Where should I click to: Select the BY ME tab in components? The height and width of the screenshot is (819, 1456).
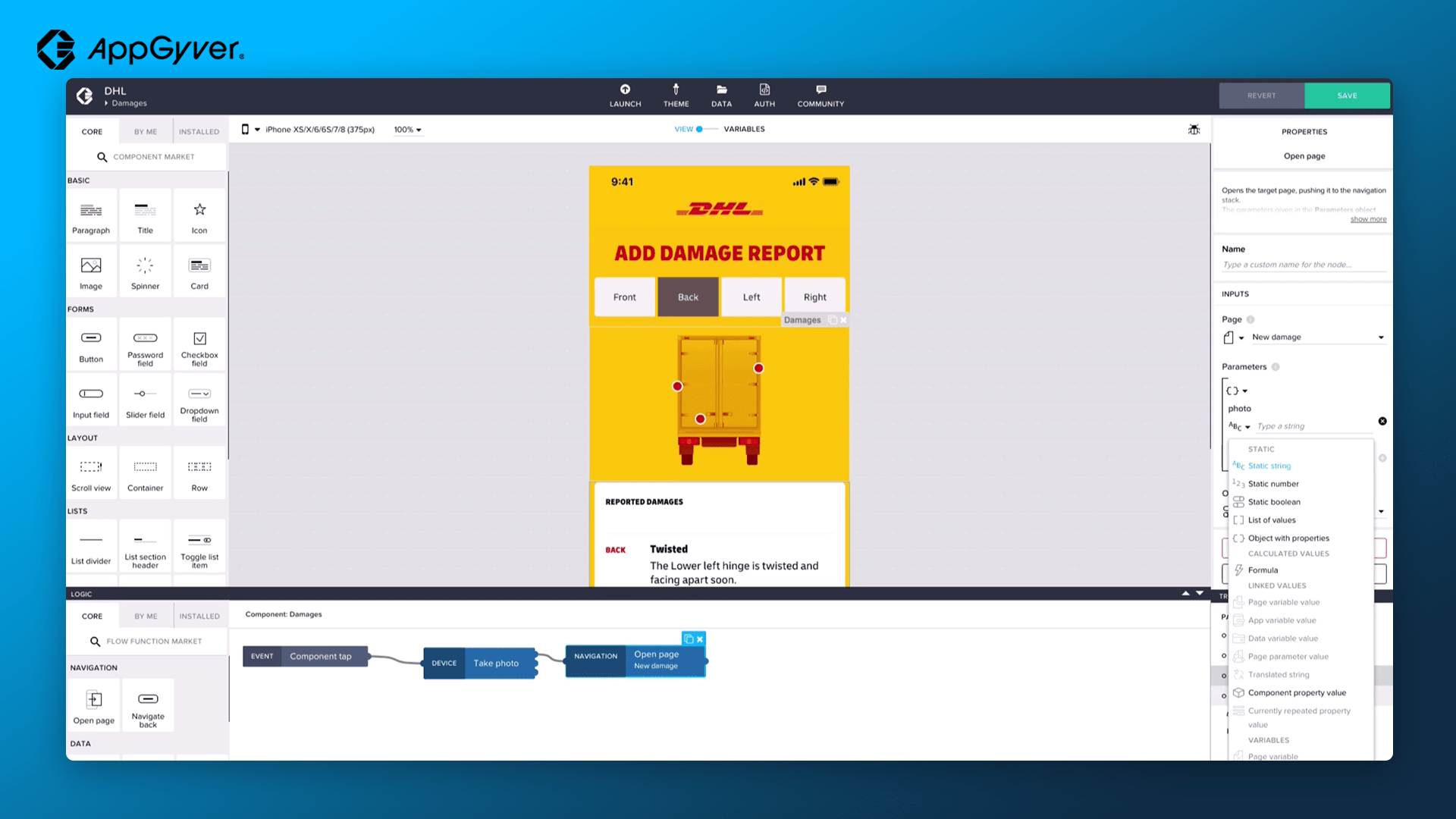click(x=145, y=131)
